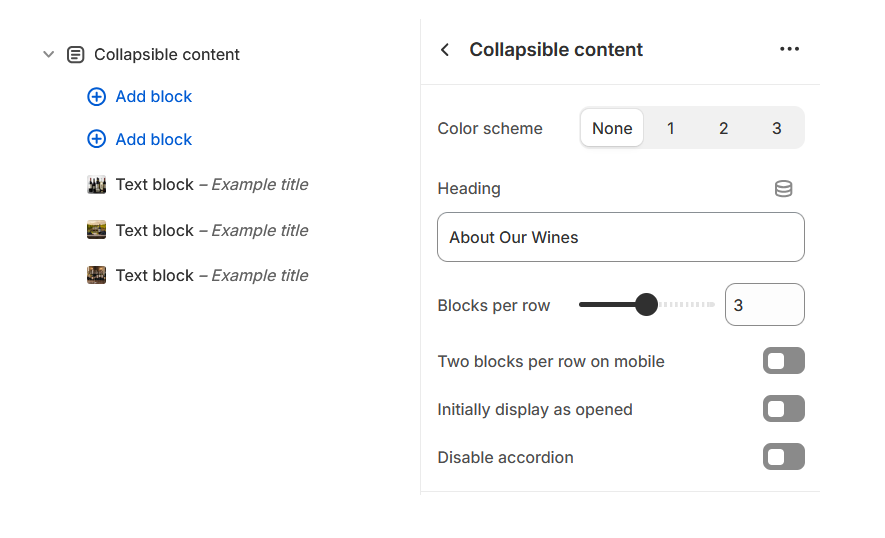Select the third Text block thumbnail icon

click(96, 275)
